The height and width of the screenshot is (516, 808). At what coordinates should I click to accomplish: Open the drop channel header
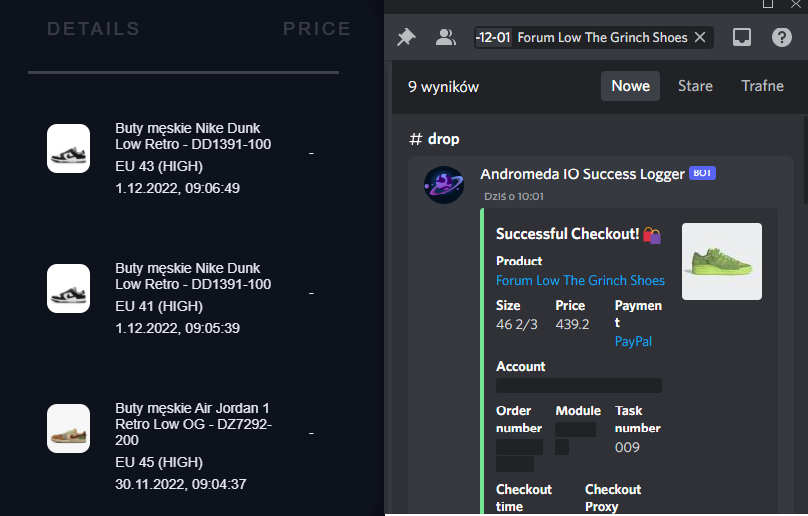(434, 139)
